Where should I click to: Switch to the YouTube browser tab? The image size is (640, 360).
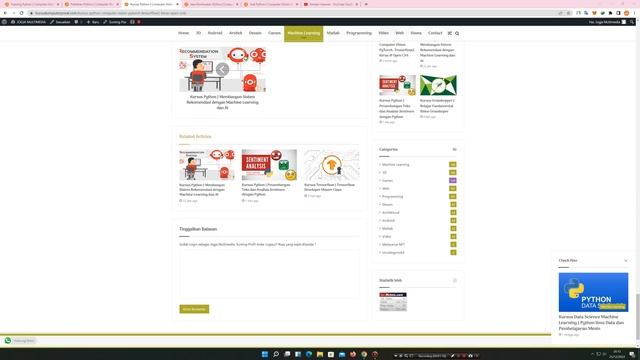[x=331, y=4]
